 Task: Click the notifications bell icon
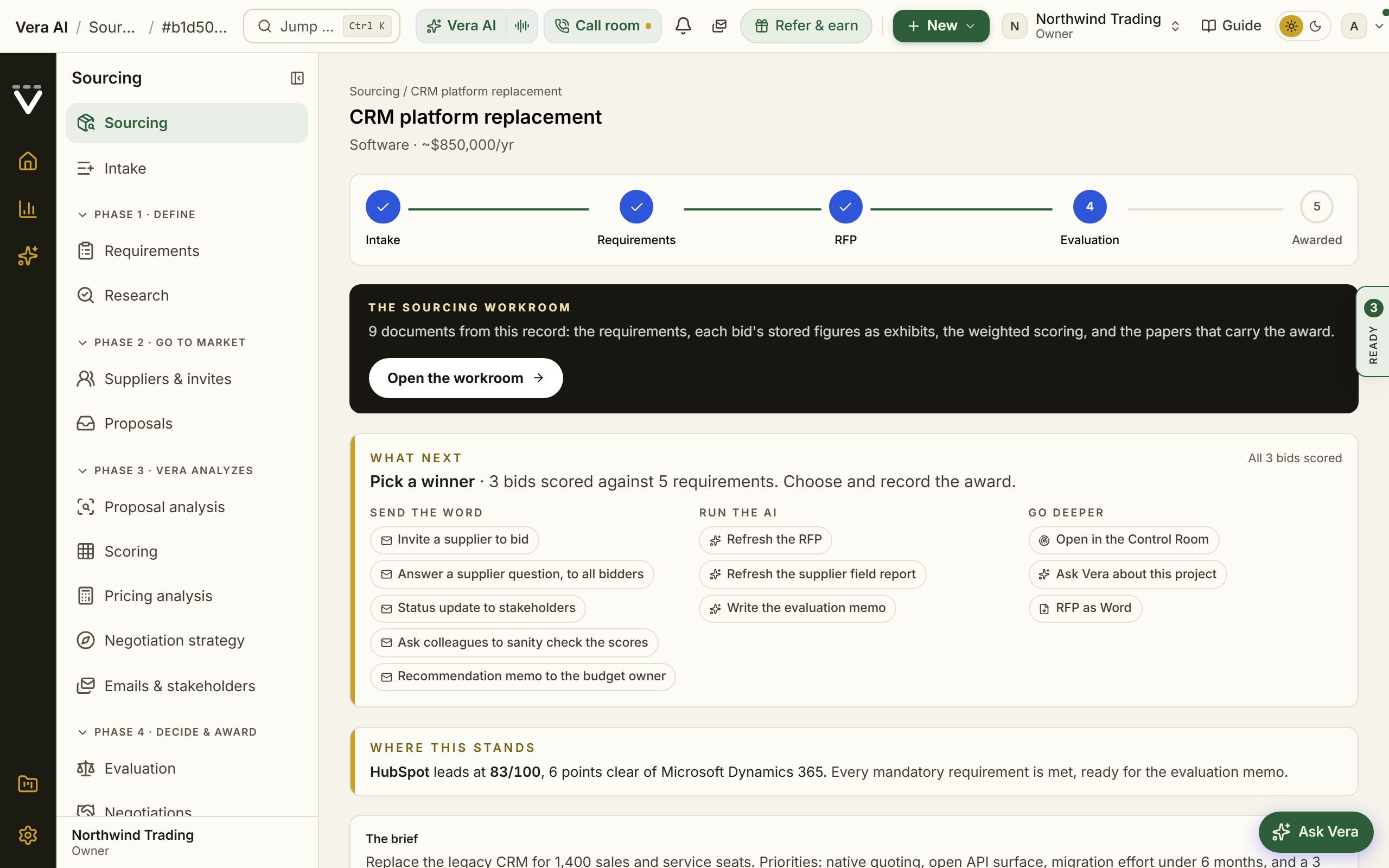[683, 26]
